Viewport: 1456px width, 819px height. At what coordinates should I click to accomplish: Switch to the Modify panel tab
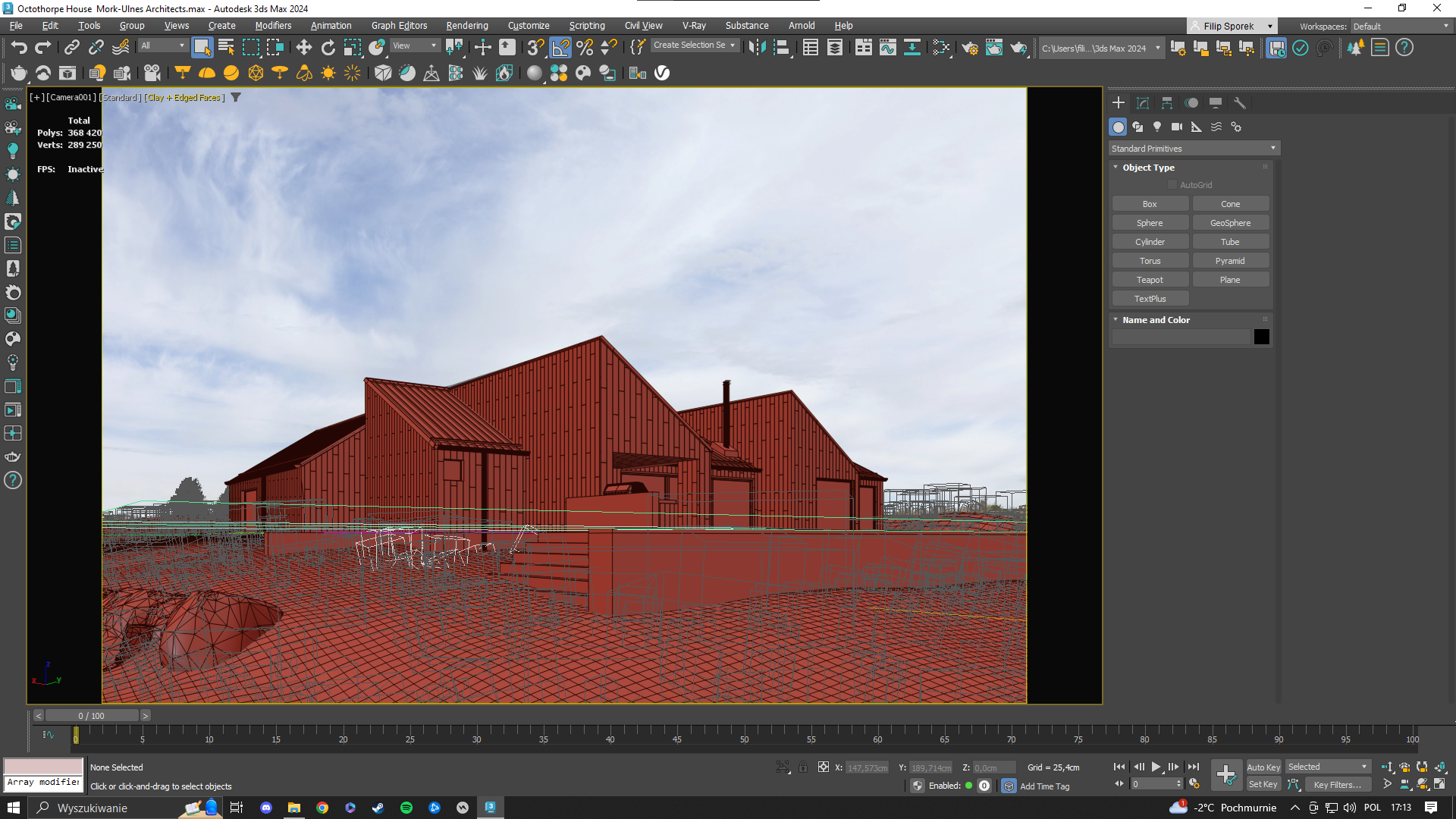[1143, 103]
